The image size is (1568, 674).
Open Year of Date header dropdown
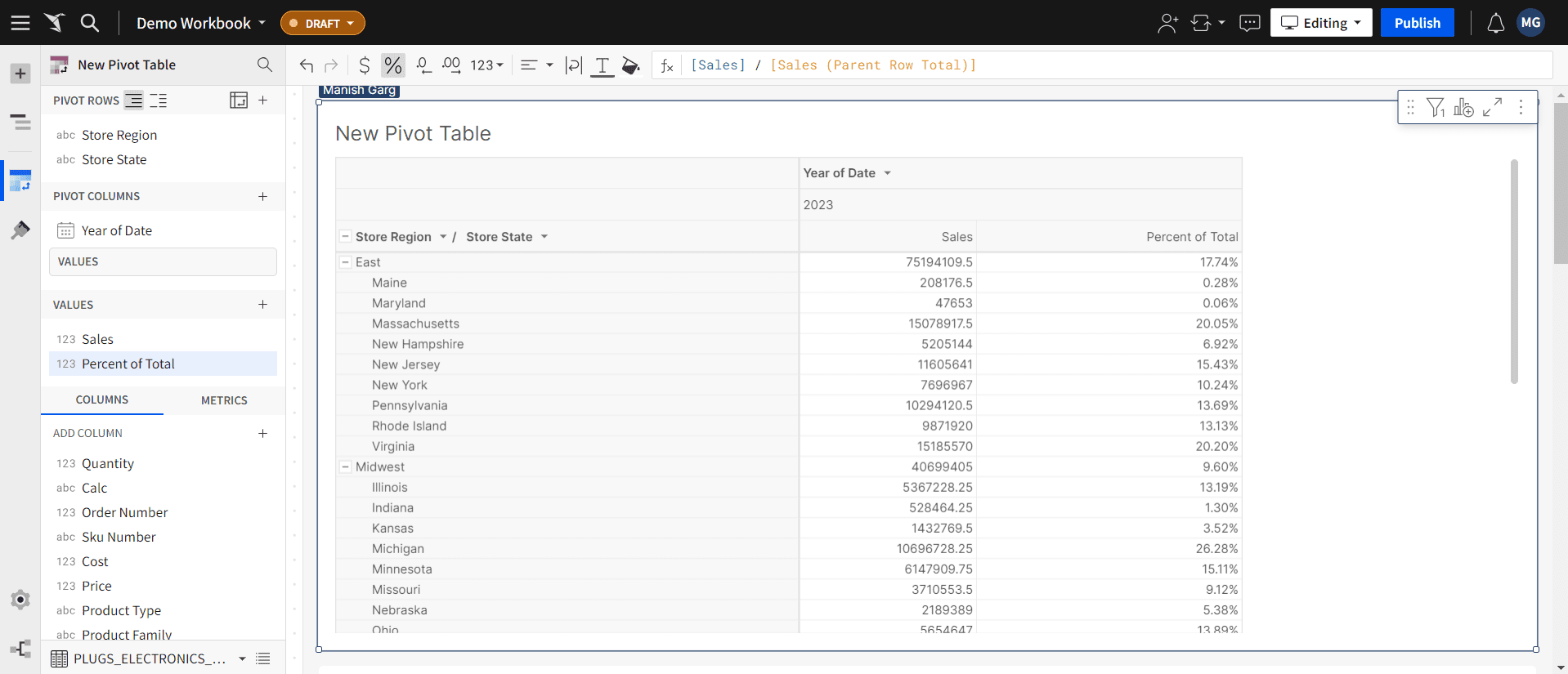click(x=887, y=173)
